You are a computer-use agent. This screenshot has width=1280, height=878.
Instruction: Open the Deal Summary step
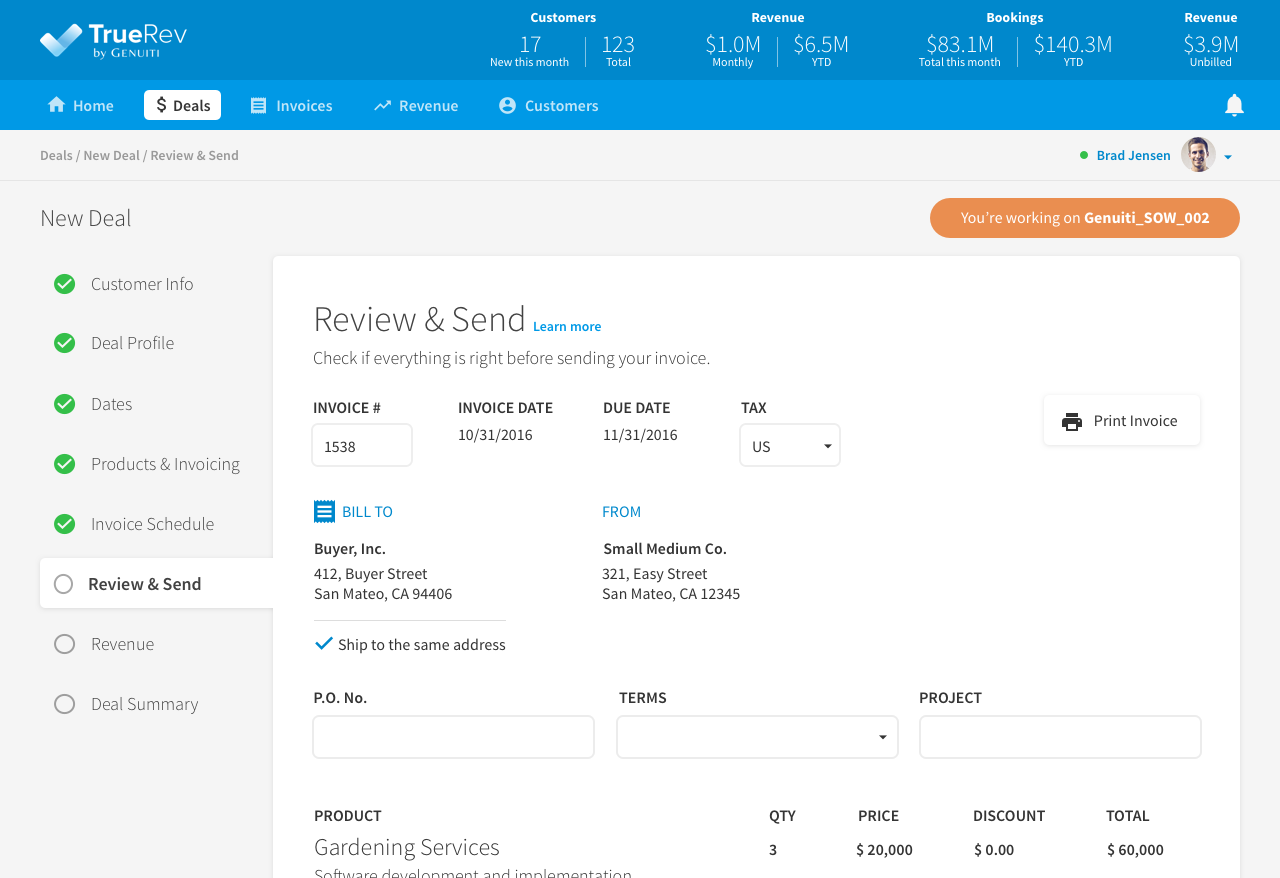pos(144,704)
